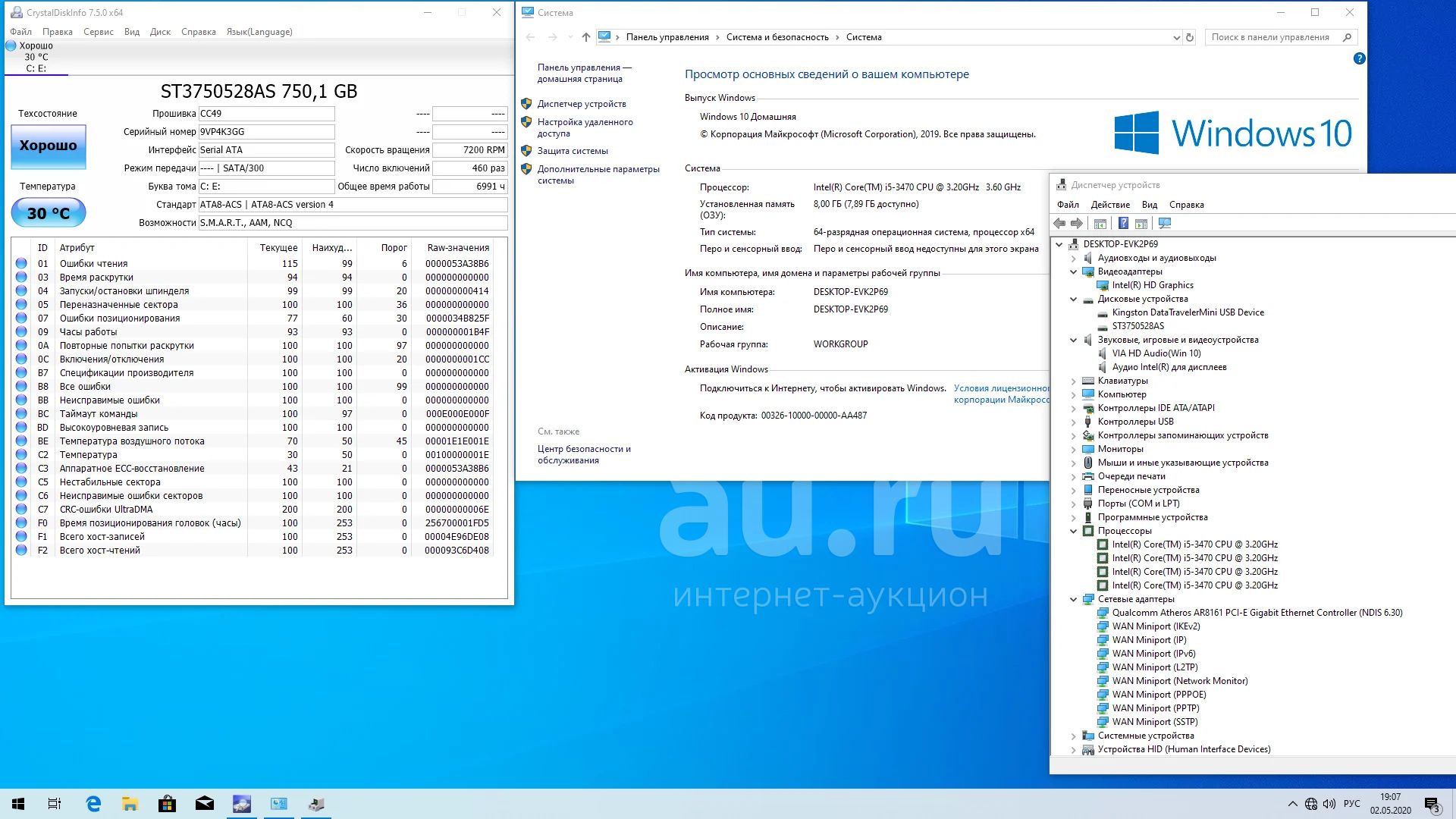Click the network globe icon in system tray
1456x819 pixels.
coord(1311,804)
